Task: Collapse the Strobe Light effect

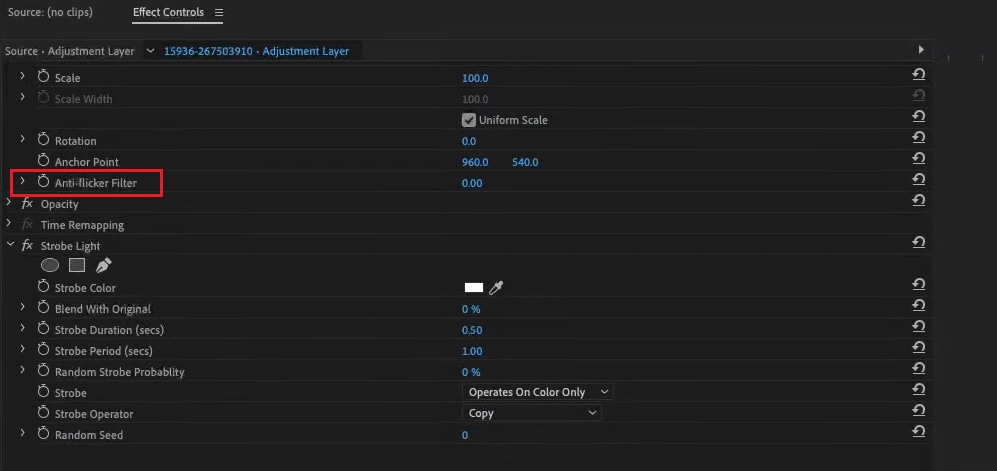Action: 10,244
